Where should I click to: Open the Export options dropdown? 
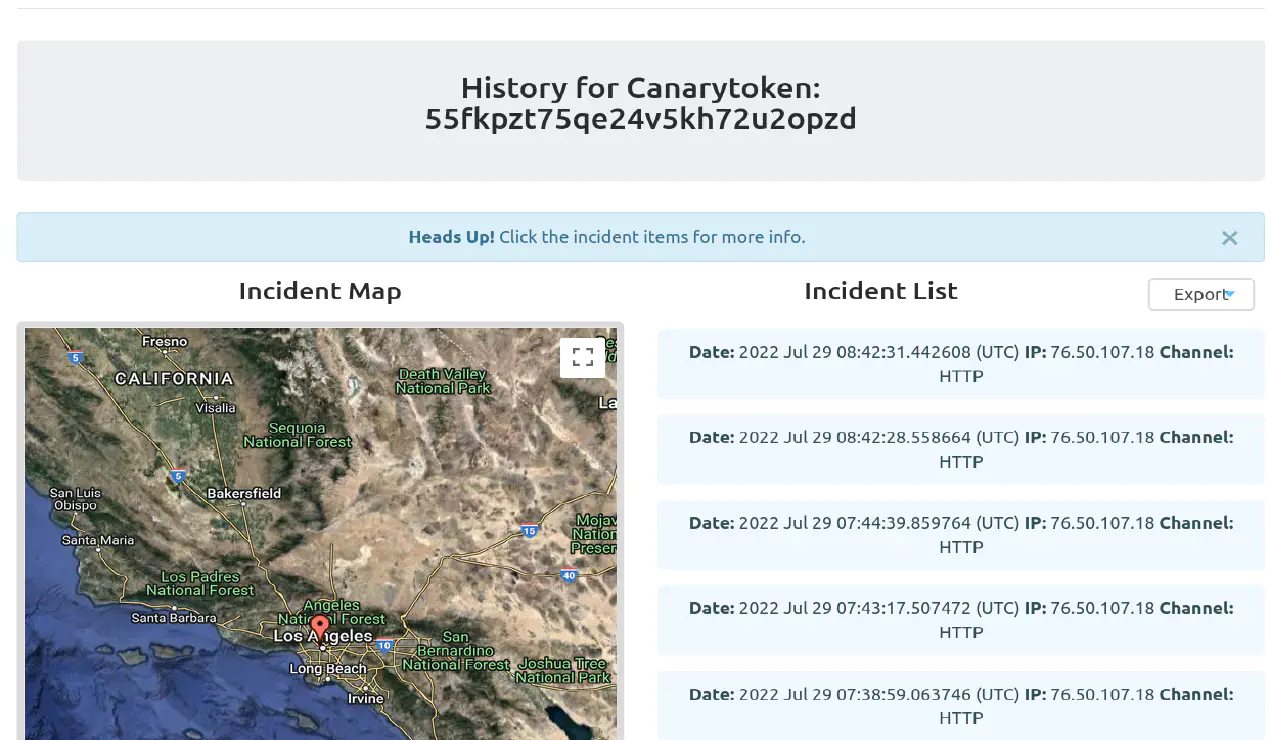[1201, 294]
